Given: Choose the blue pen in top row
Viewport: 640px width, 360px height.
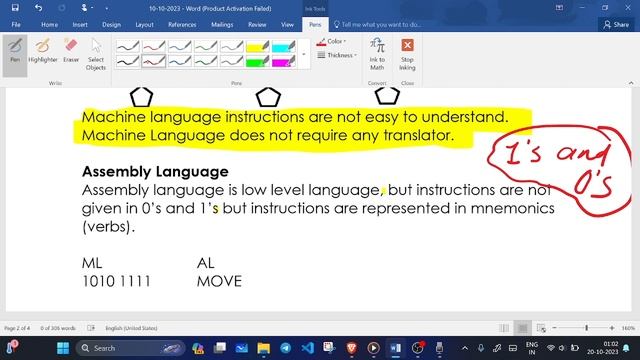Looking at the screenshot, I should [x=180, y=46].
